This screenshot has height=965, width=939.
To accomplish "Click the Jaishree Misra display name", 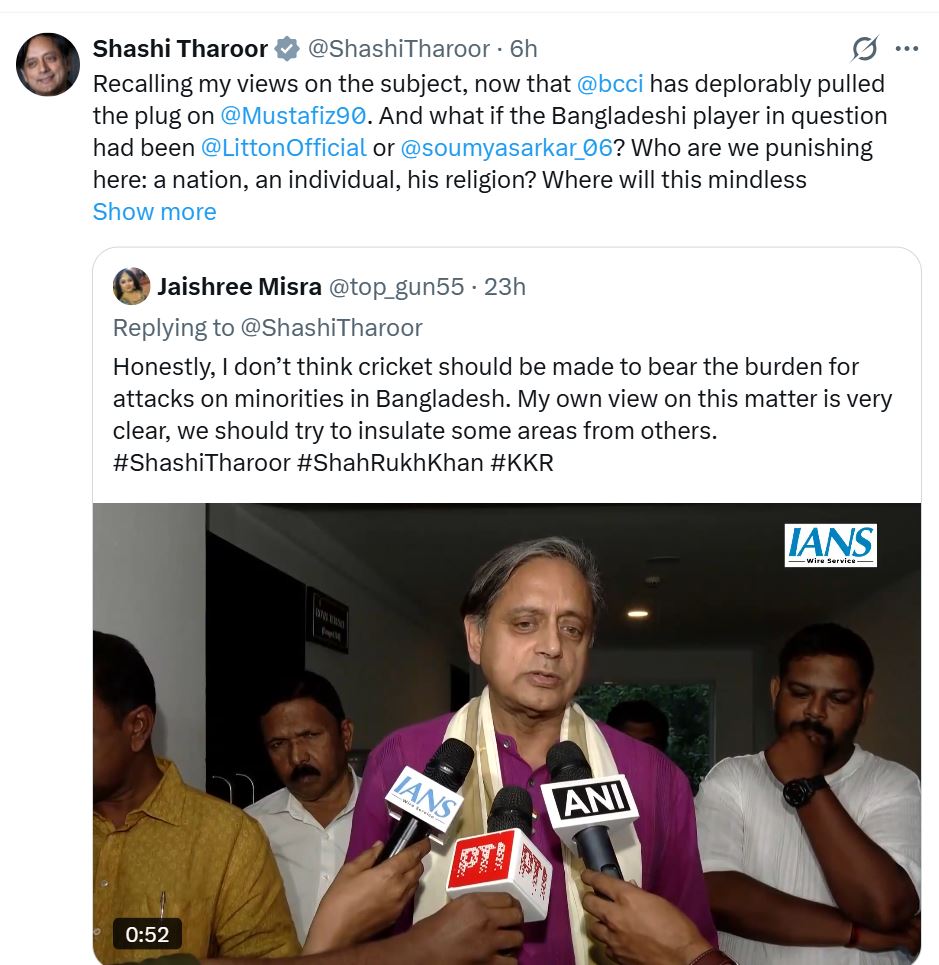I will [239, 287].
